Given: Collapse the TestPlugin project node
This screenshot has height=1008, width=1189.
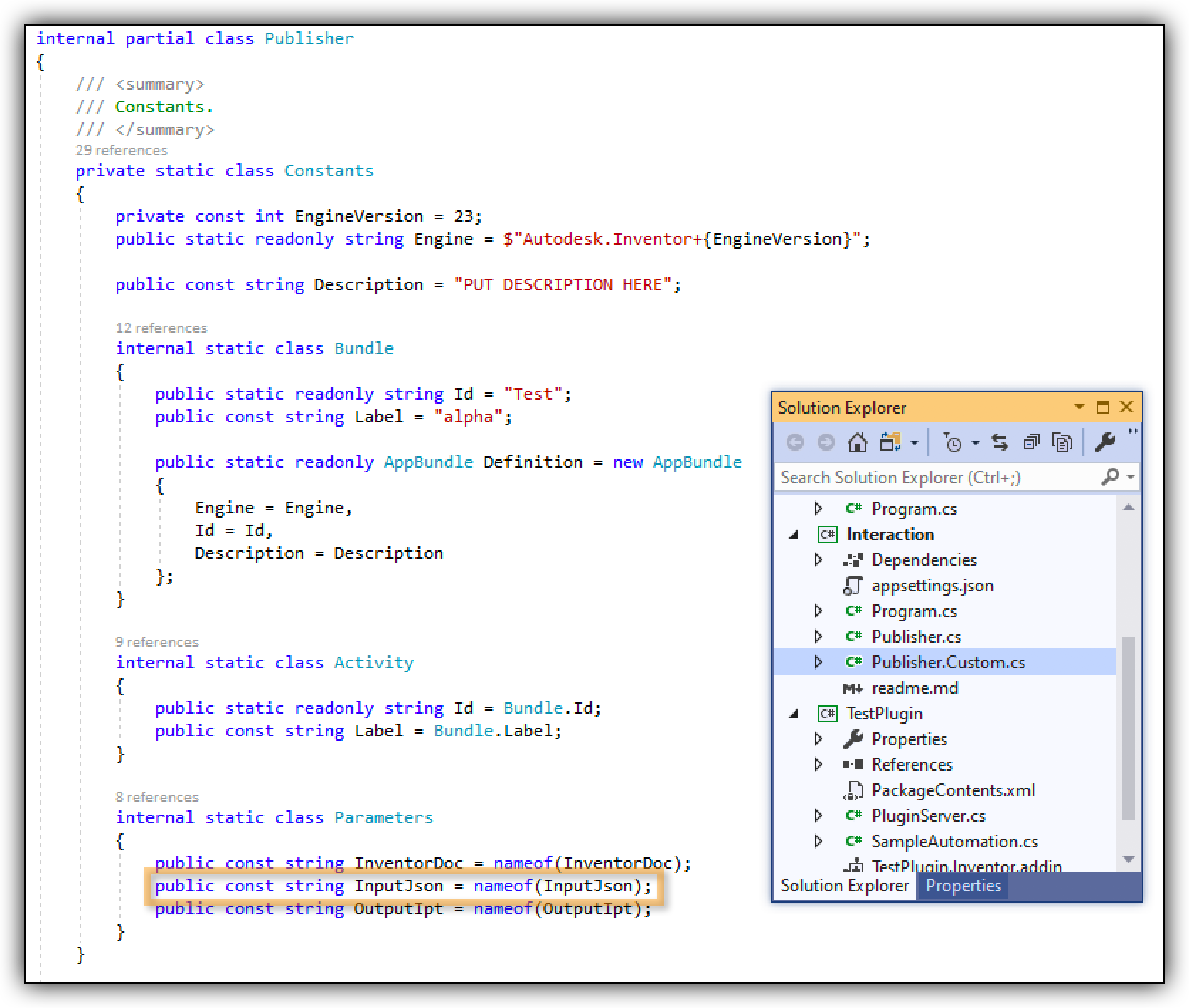Looking at the screenshot, I should [794, 714].
